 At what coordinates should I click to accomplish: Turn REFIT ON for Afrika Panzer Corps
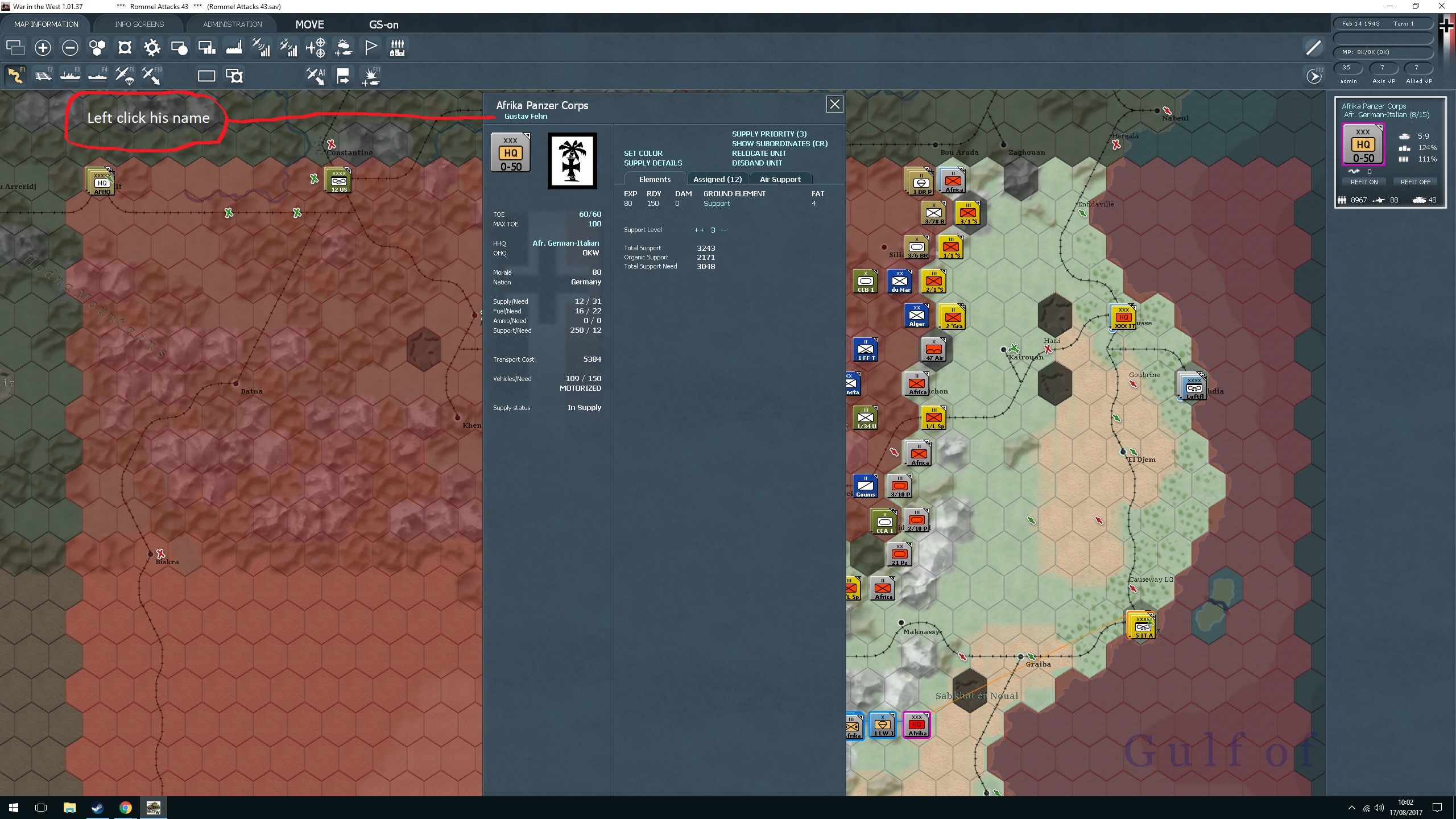tap(1364, 182)
